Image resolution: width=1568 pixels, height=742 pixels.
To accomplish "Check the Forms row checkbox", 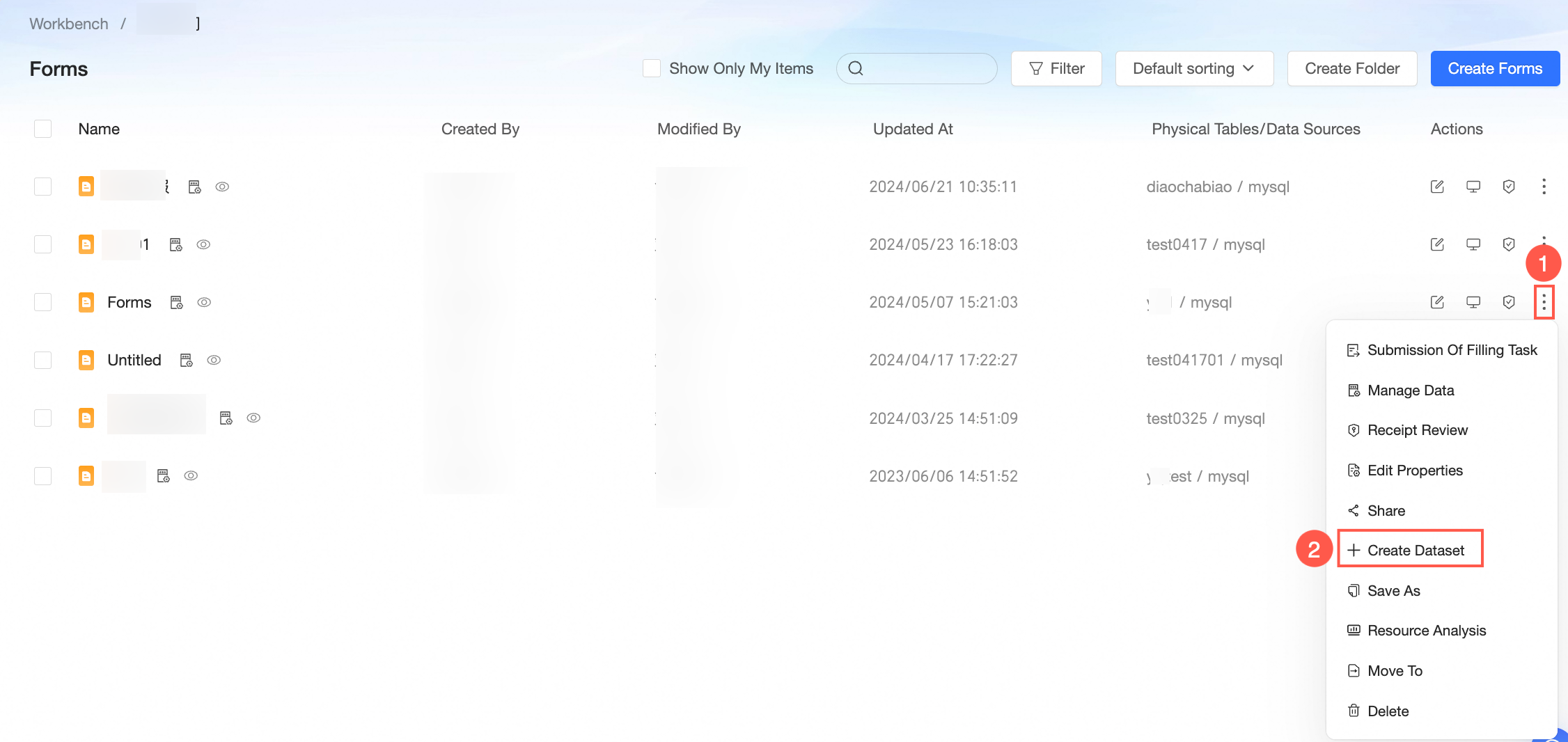I will tap(43, 302).
